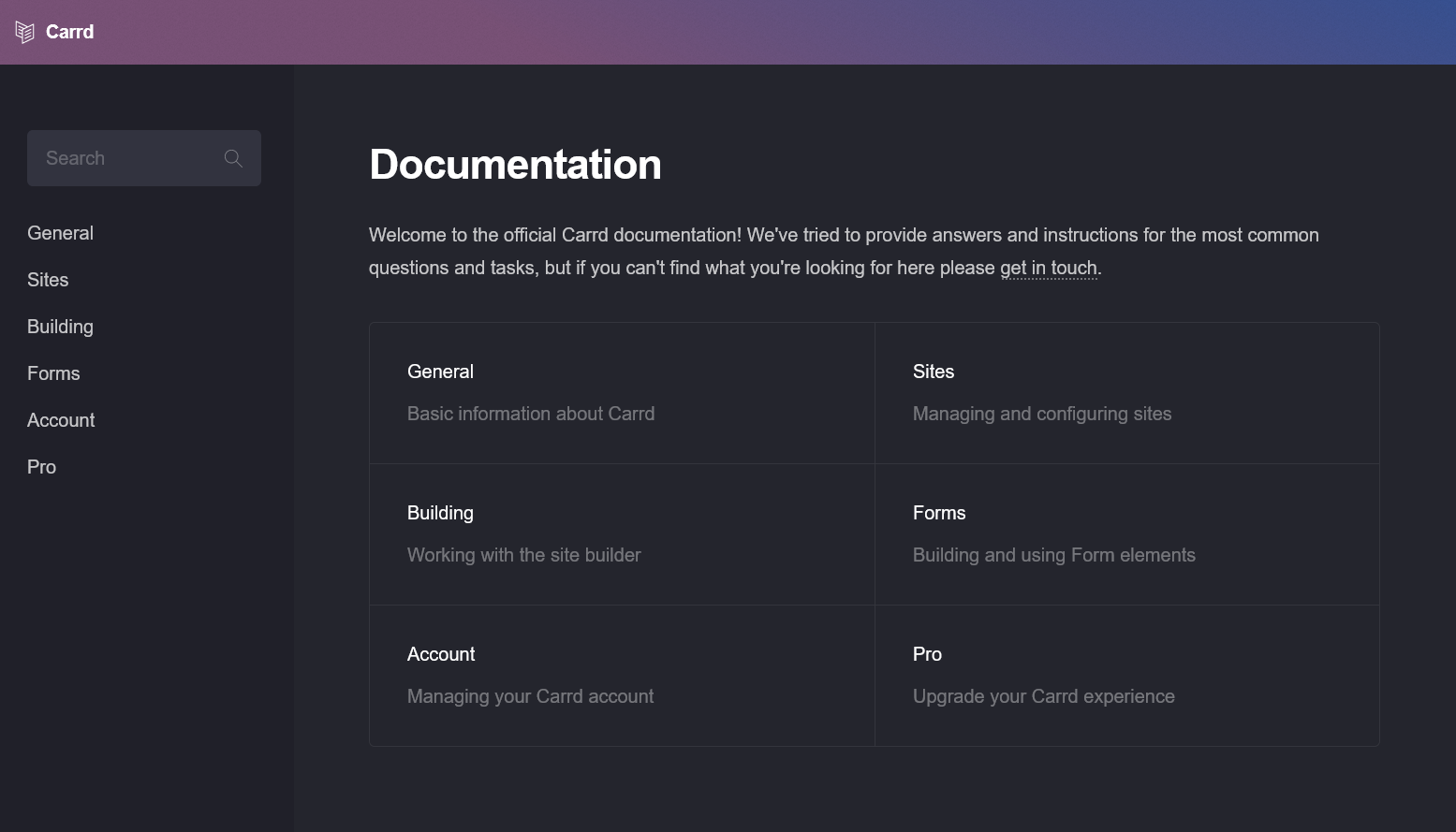This screenshot has width=1456, height=832.
Task: Click "Basic information about Carrd" description
Action: (530, 414)
